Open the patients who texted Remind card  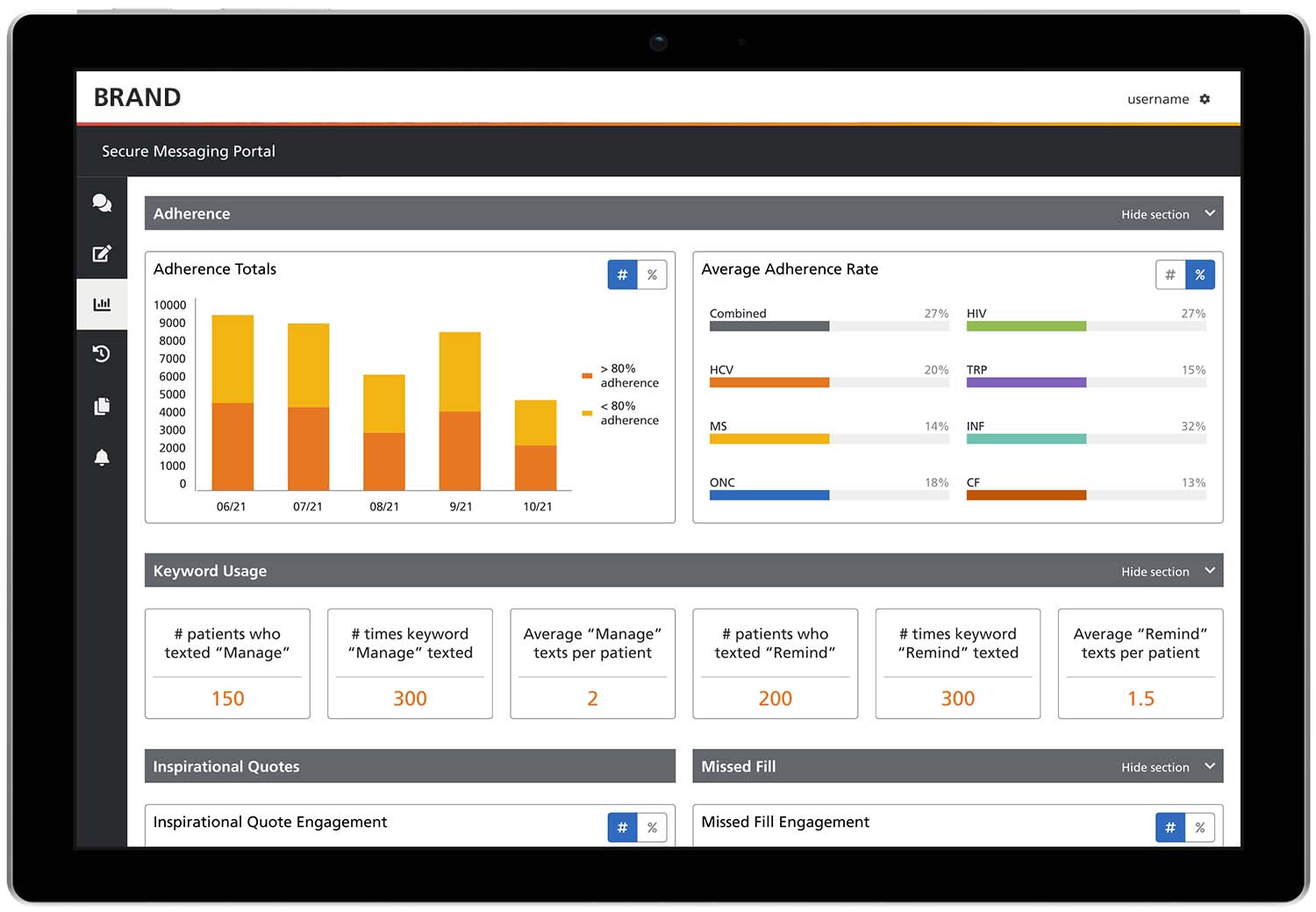776,664
